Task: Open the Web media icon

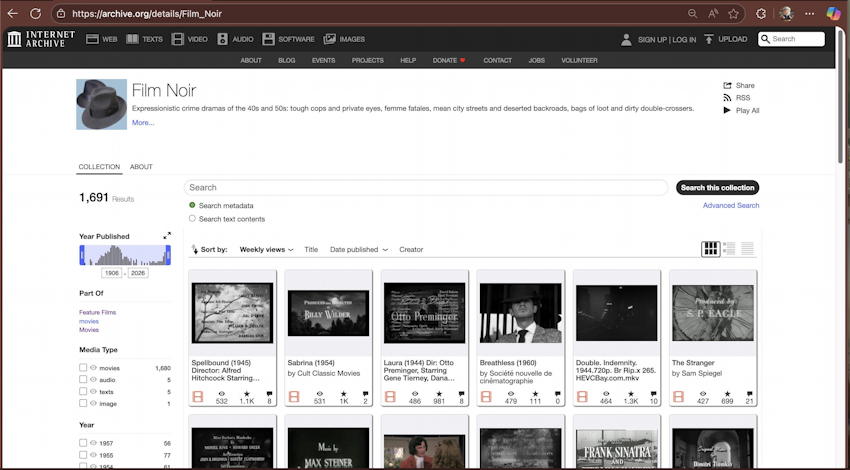Action: pos(92,39)
